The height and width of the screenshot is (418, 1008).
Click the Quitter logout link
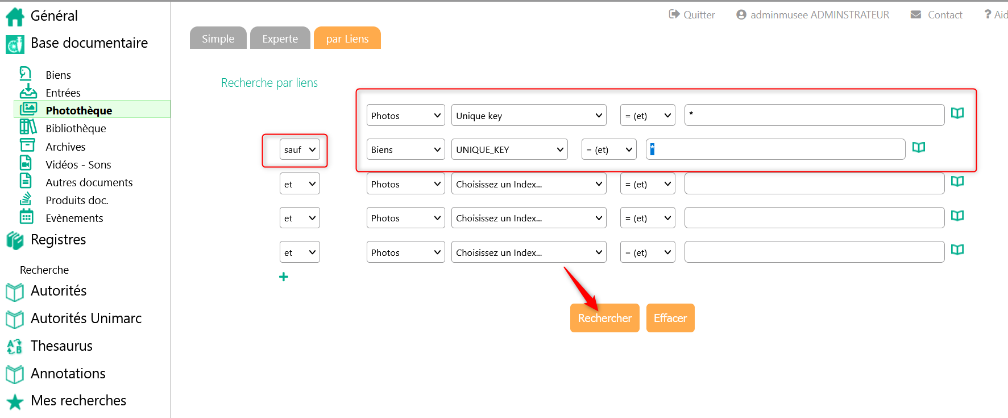tap(692, 15)
